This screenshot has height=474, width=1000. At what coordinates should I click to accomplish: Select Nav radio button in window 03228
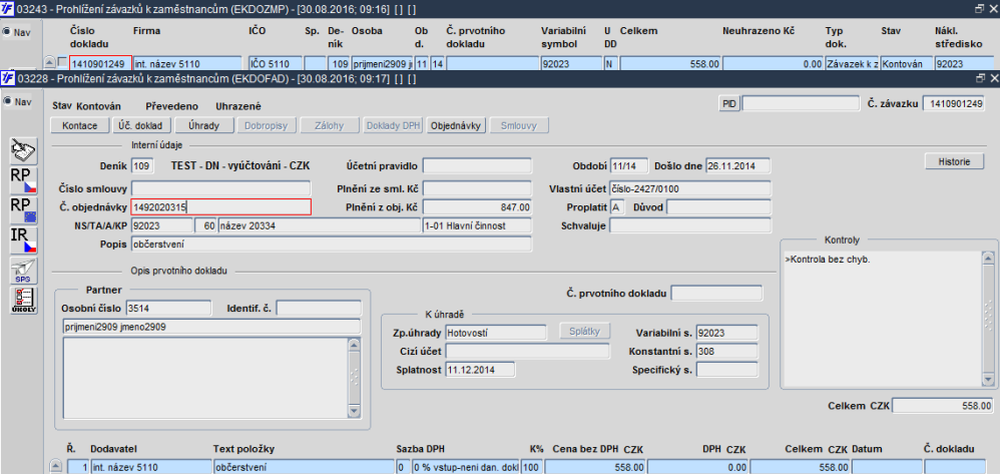[x=7, y=101]
